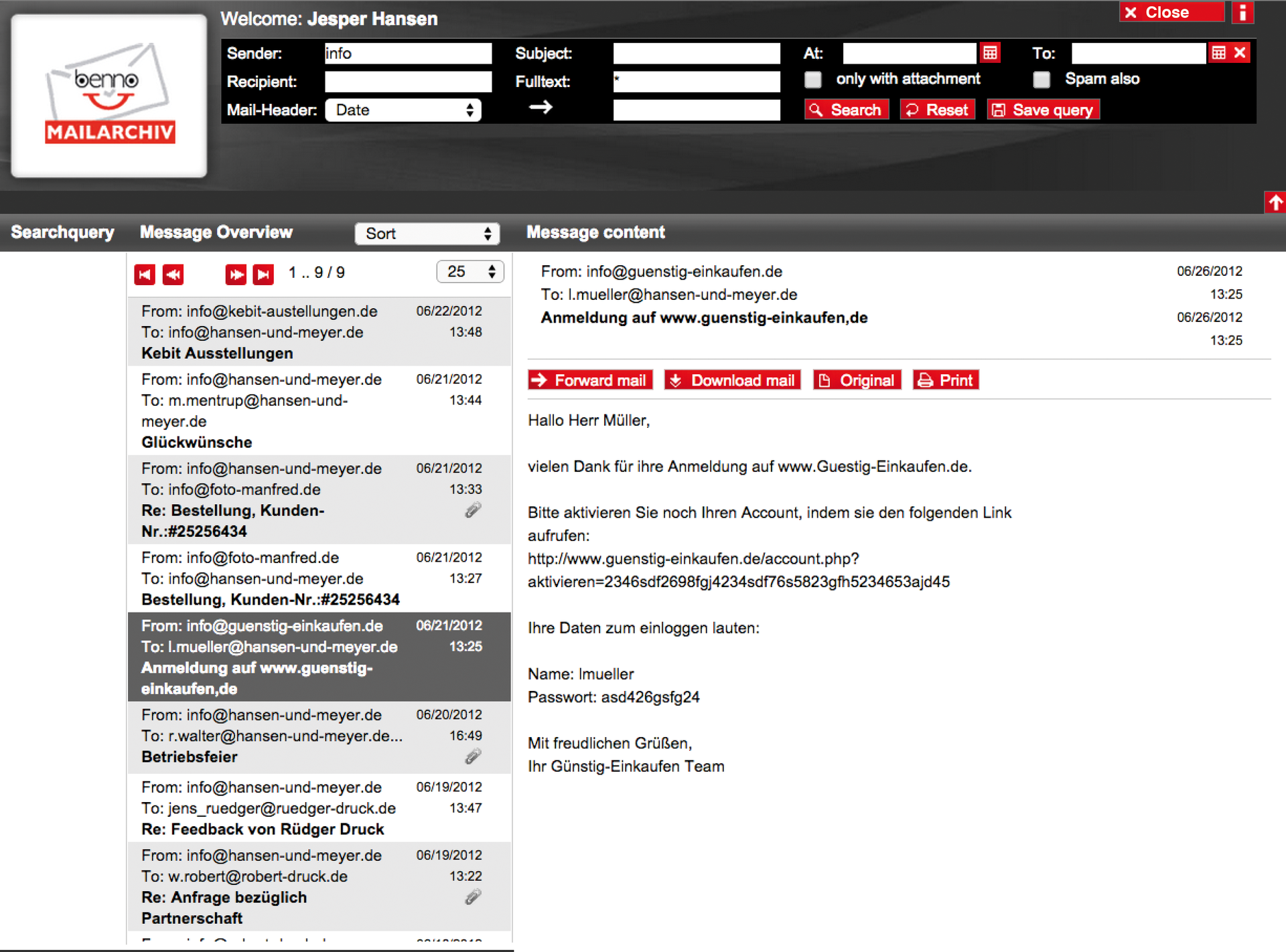Open the attachment on the Betriebsfeier email
The height and width of the screenshot is (952, 1286).
(x=473, y=756)
